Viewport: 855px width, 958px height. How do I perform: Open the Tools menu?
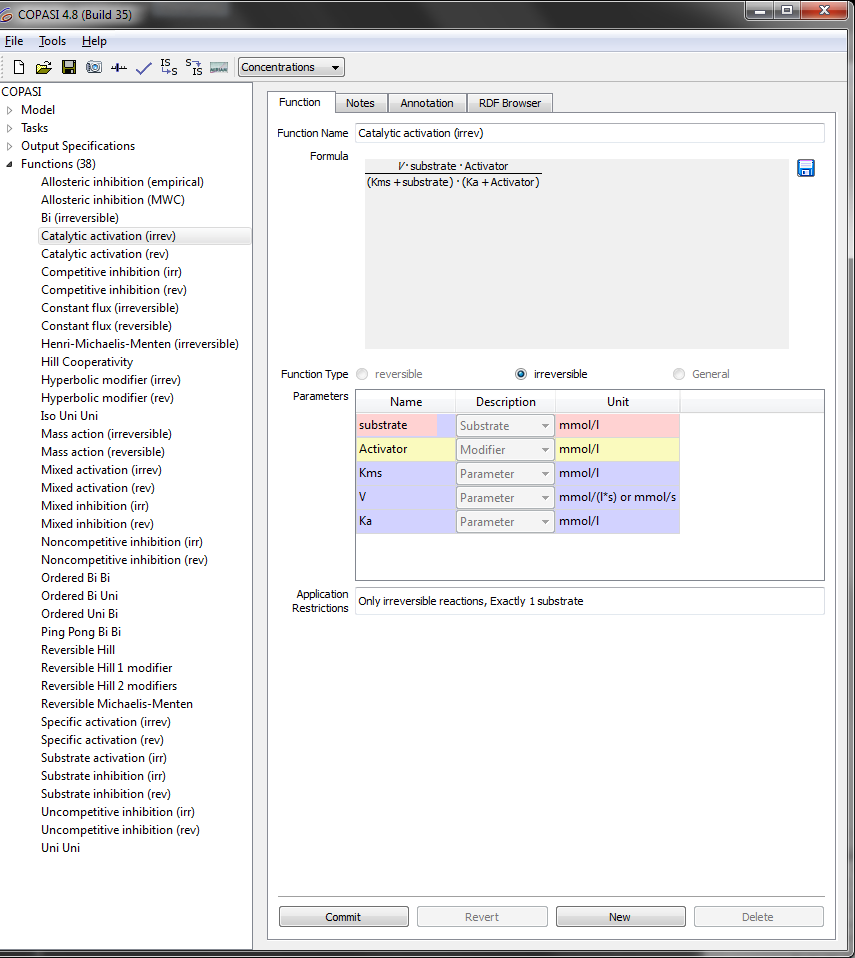tap(52, 41)
